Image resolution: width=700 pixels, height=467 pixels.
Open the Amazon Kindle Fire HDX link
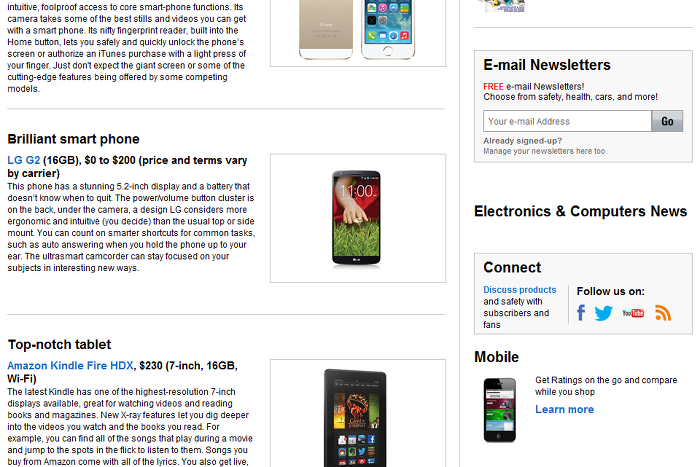pos(70,366)
